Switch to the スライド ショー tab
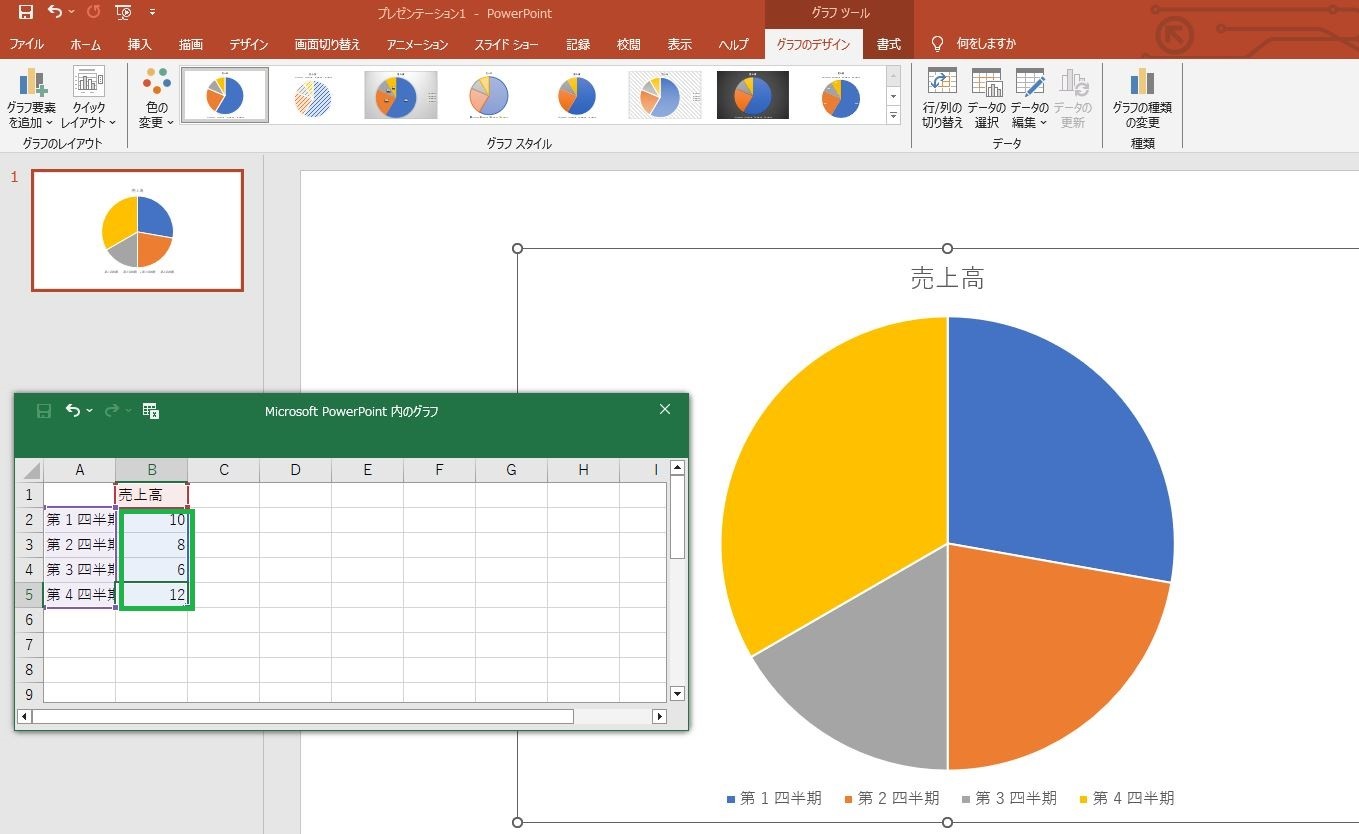 pyautogui.click(x=507, y=44)
